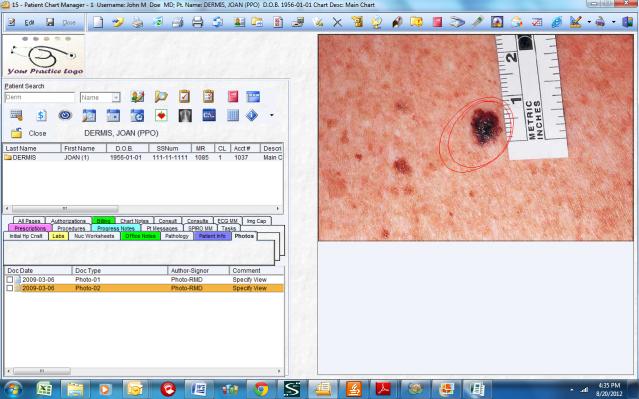Select the DERMIS patient row

[143, 157]
